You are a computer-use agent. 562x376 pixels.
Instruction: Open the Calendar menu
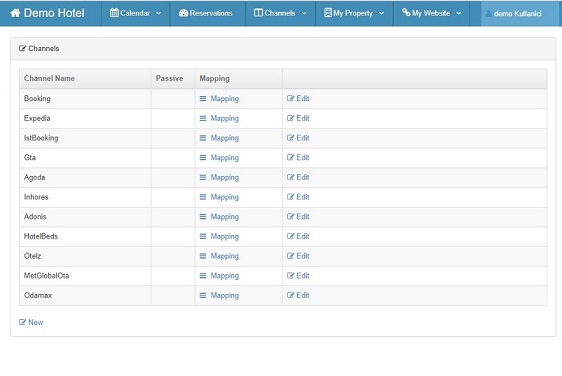click(x=135, y=13)
